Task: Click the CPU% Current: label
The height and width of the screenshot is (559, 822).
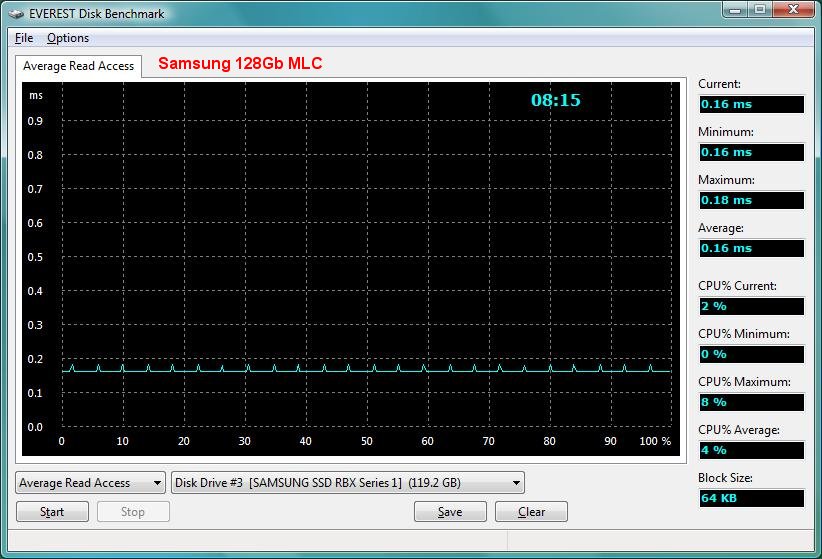Action: tap(737, 286)
